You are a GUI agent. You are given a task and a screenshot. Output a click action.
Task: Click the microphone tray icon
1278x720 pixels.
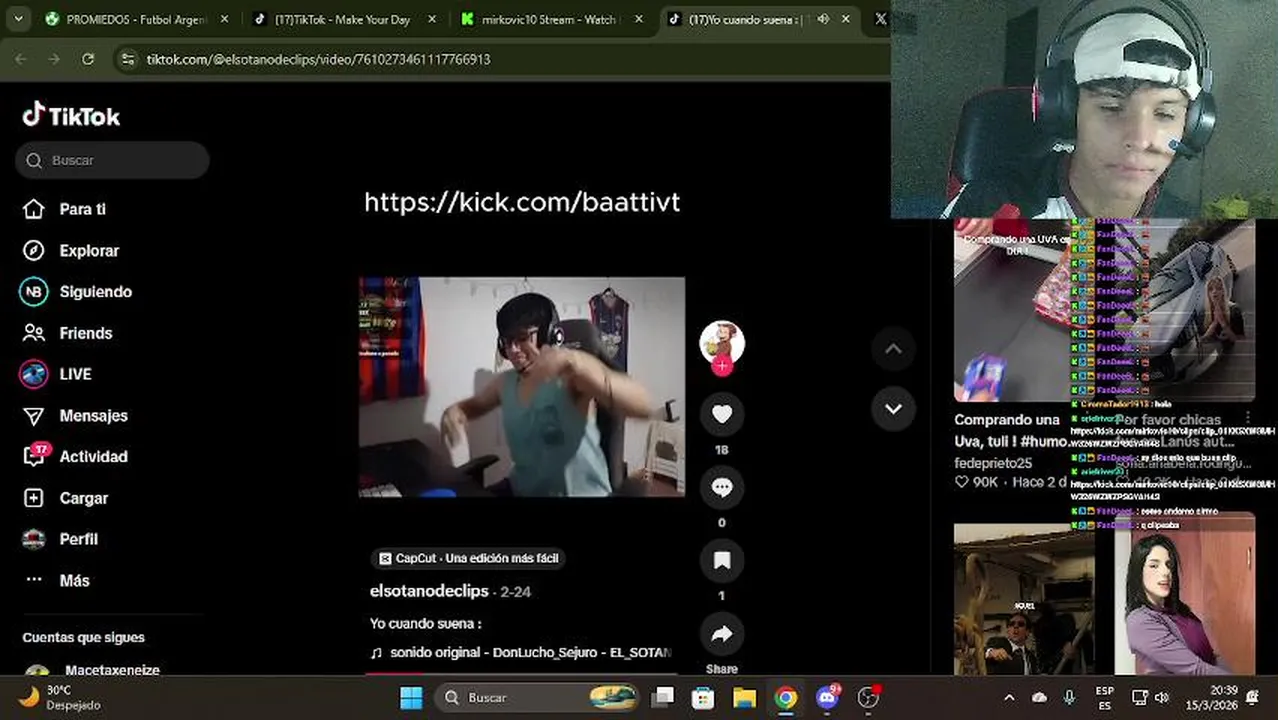tap(1069, 697)
